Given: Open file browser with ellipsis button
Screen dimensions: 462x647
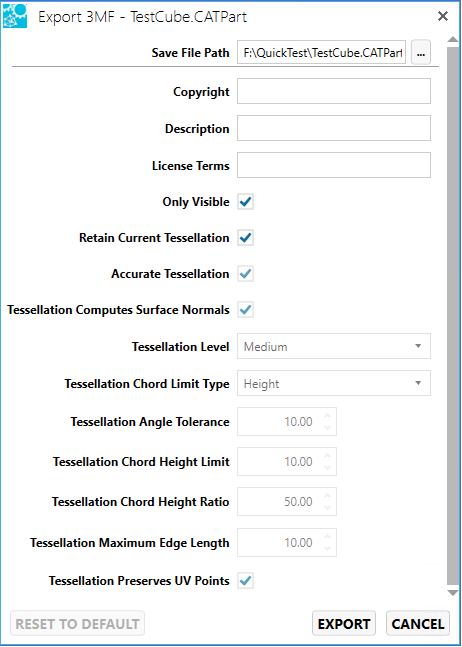Looking at the screenshot, I should [421, 52].
